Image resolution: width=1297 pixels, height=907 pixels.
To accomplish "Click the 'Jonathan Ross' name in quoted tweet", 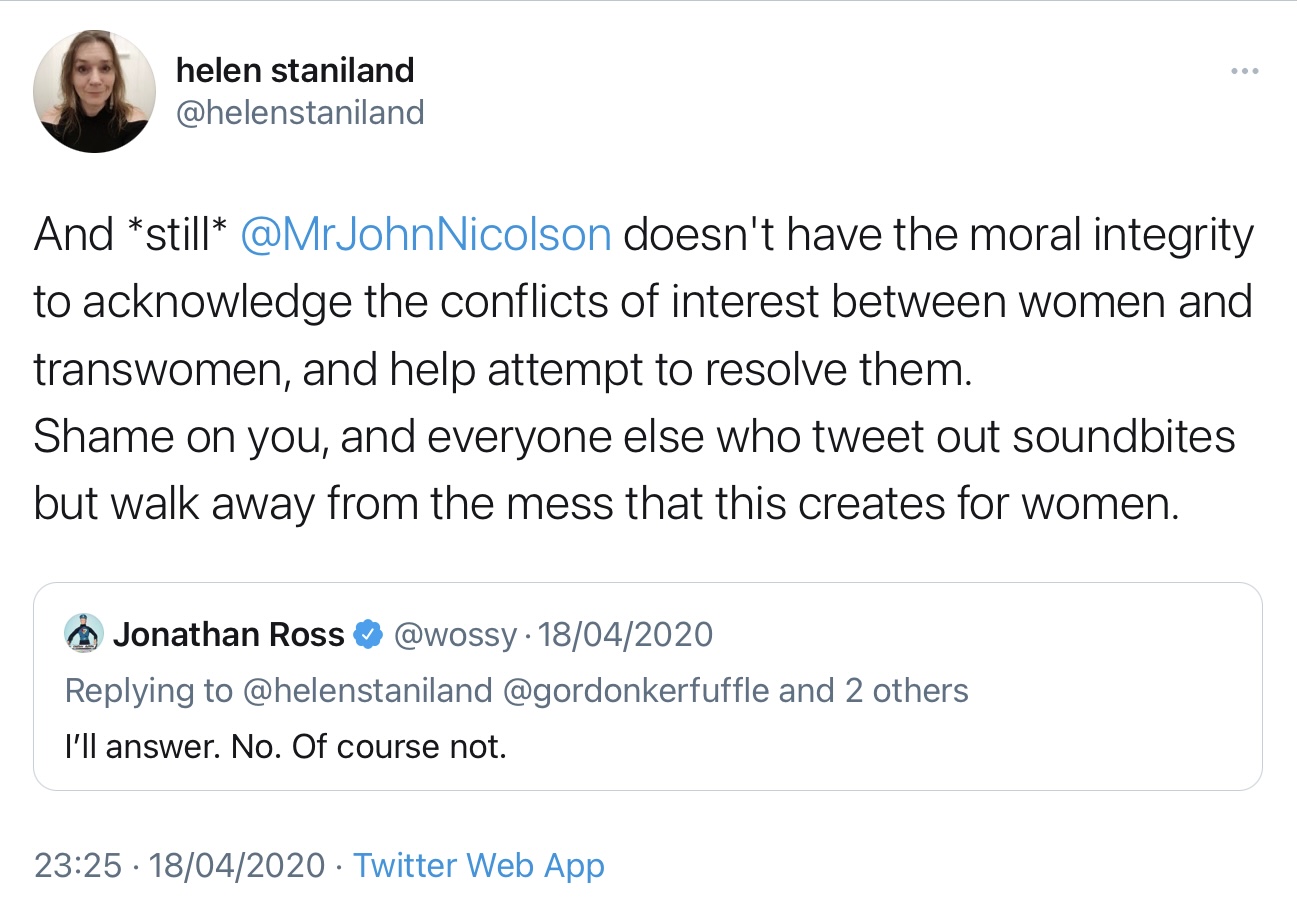I will [229, 634].
